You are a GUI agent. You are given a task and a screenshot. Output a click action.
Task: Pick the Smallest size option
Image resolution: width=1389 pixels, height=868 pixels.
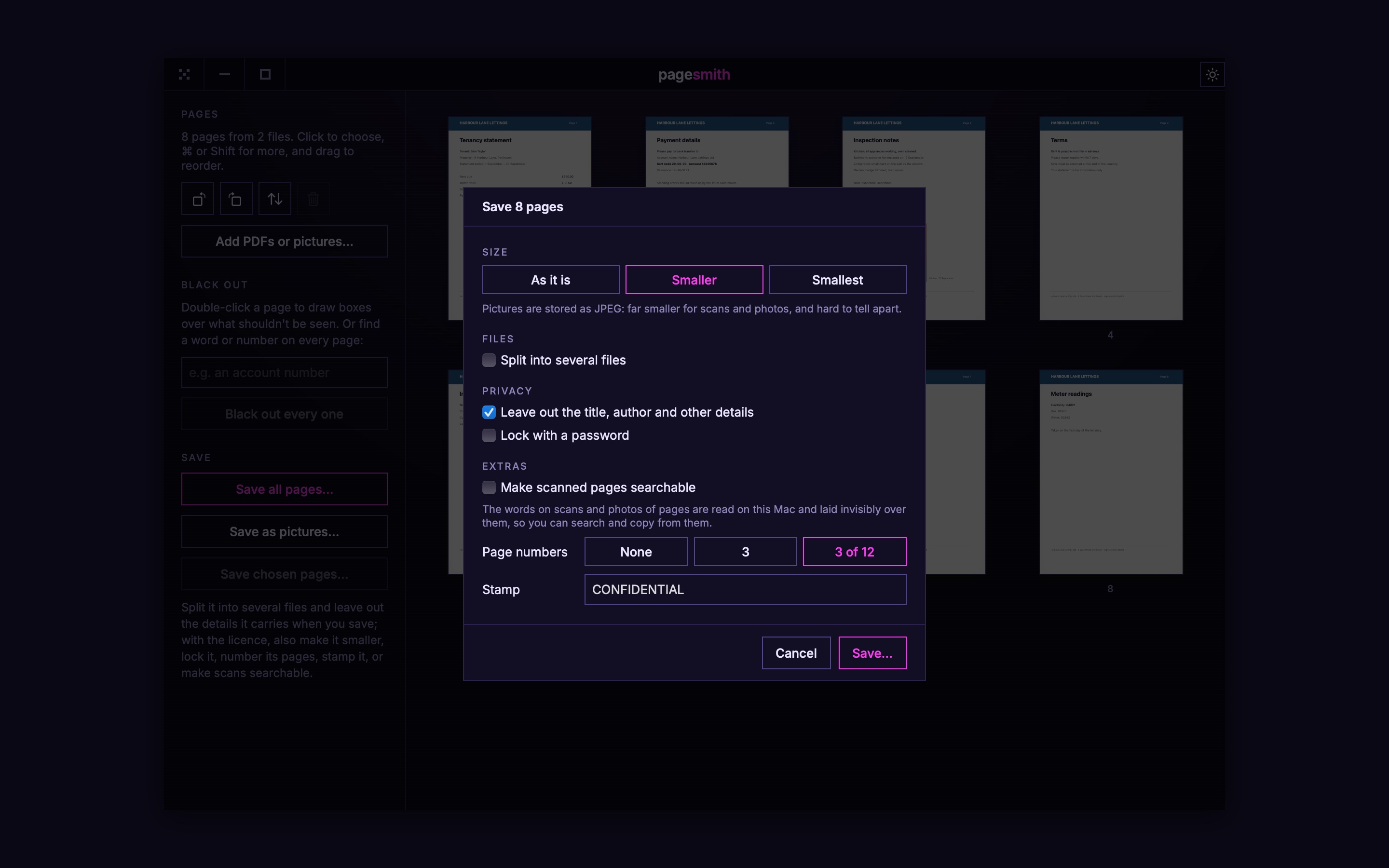point(837,280)
